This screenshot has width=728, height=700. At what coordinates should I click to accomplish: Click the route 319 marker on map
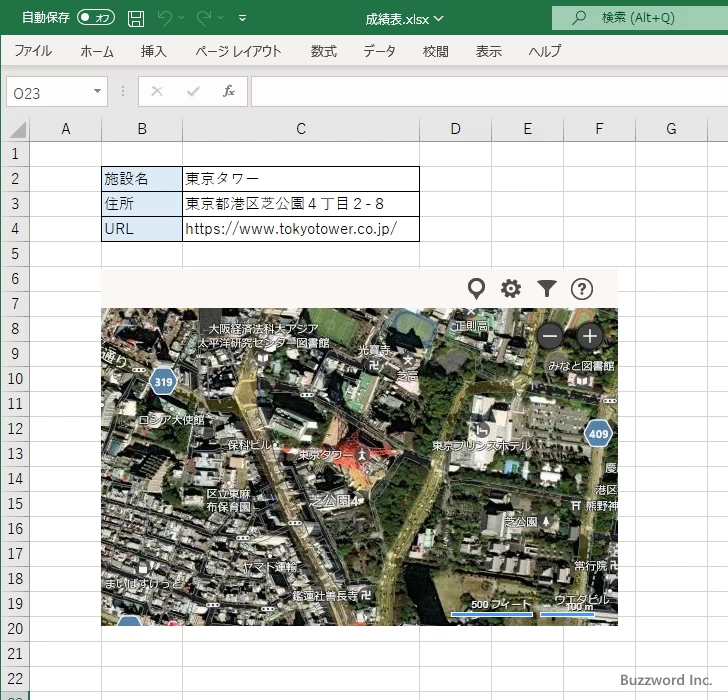tap(163, 382)
